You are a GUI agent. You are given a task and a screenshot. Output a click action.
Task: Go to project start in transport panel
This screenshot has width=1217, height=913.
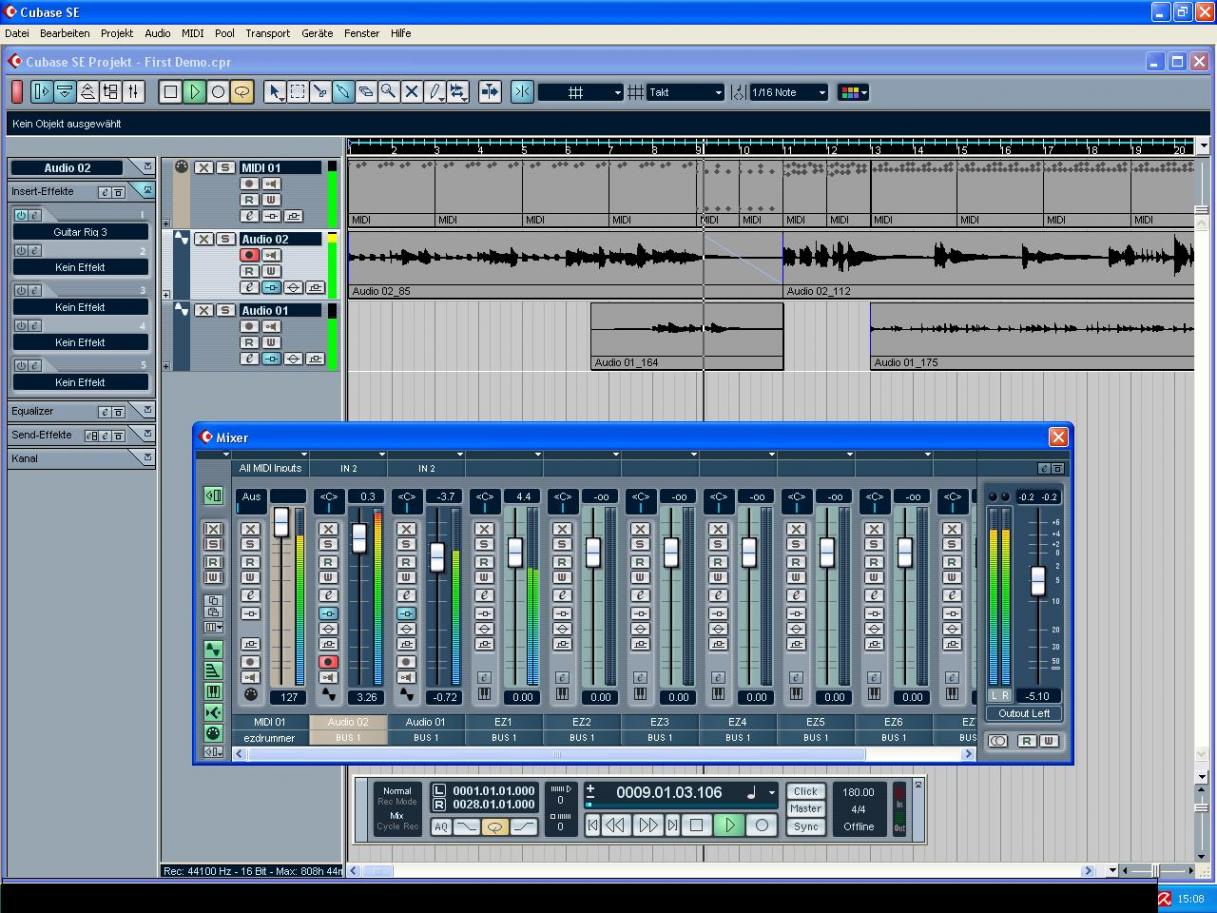click(x=593, y=825)
